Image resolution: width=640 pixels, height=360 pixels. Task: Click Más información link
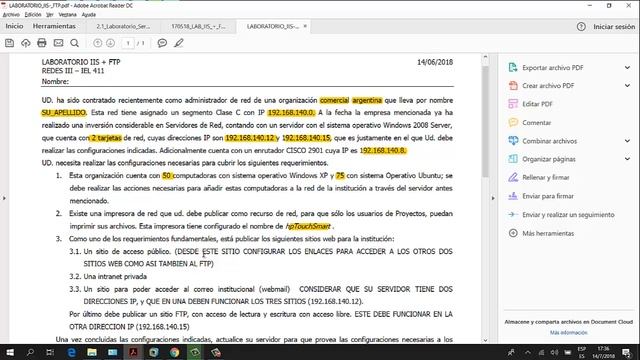(x=569, y=333)
